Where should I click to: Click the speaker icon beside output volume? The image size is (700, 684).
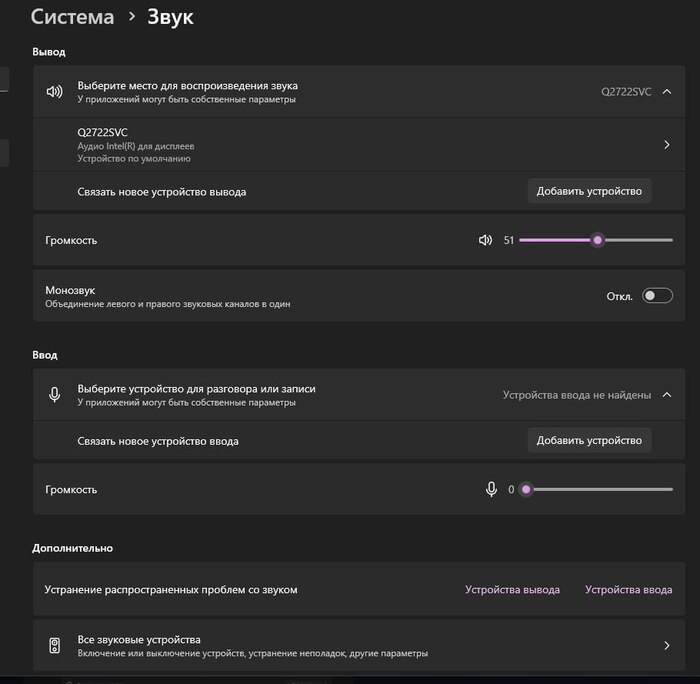pos(485,240)
